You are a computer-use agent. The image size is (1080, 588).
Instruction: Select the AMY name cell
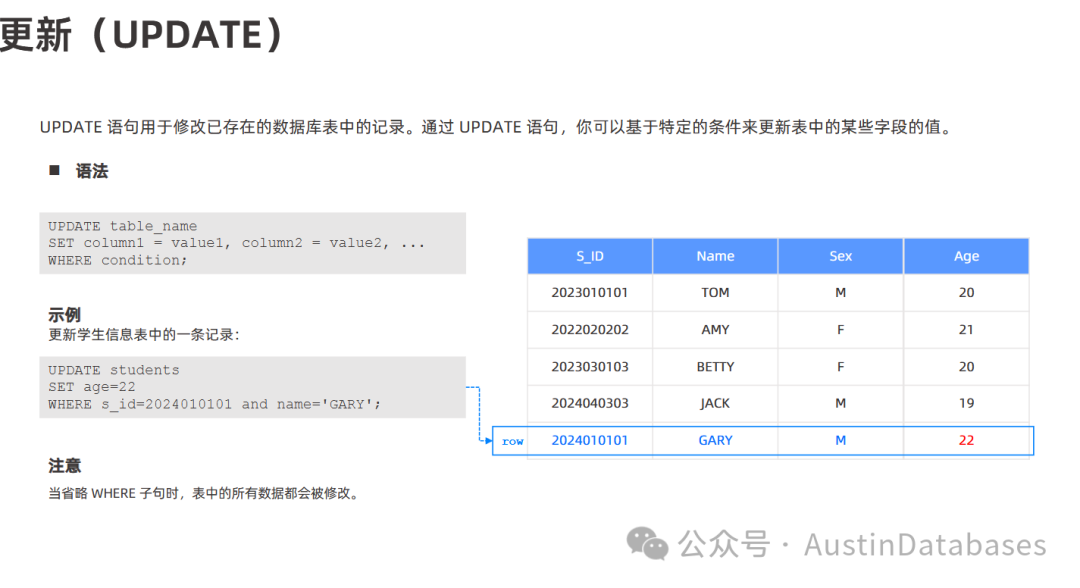(x=715, y=330)
